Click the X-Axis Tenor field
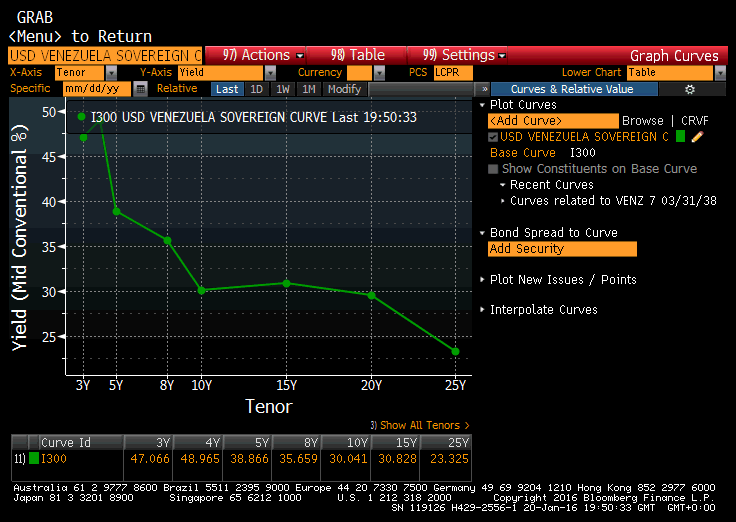This screenshot has width=736, height=522. point(79,73)
